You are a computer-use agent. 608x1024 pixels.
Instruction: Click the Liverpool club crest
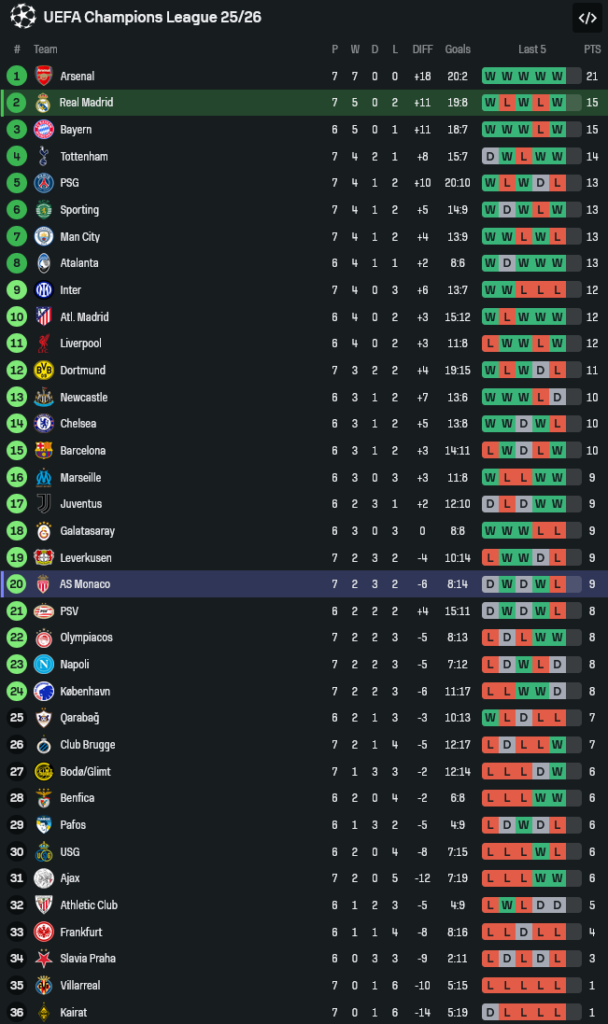pos(43,344)
